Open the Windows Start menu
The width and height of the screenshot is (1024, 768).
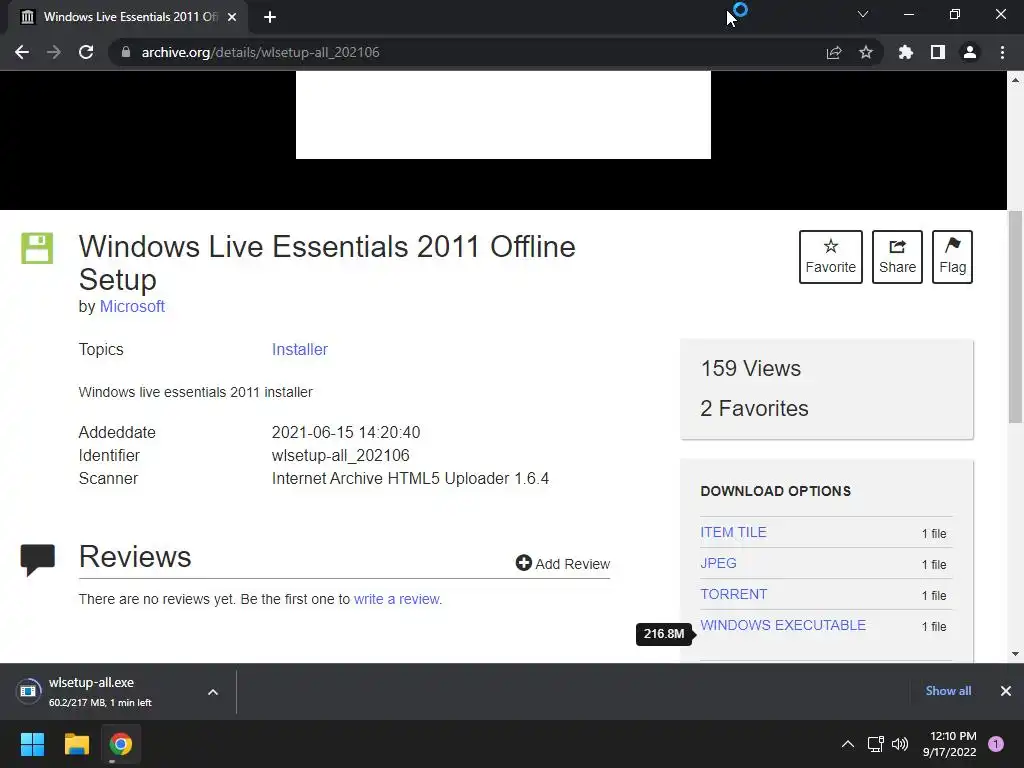pyautogui.click(x=32, y=744)
